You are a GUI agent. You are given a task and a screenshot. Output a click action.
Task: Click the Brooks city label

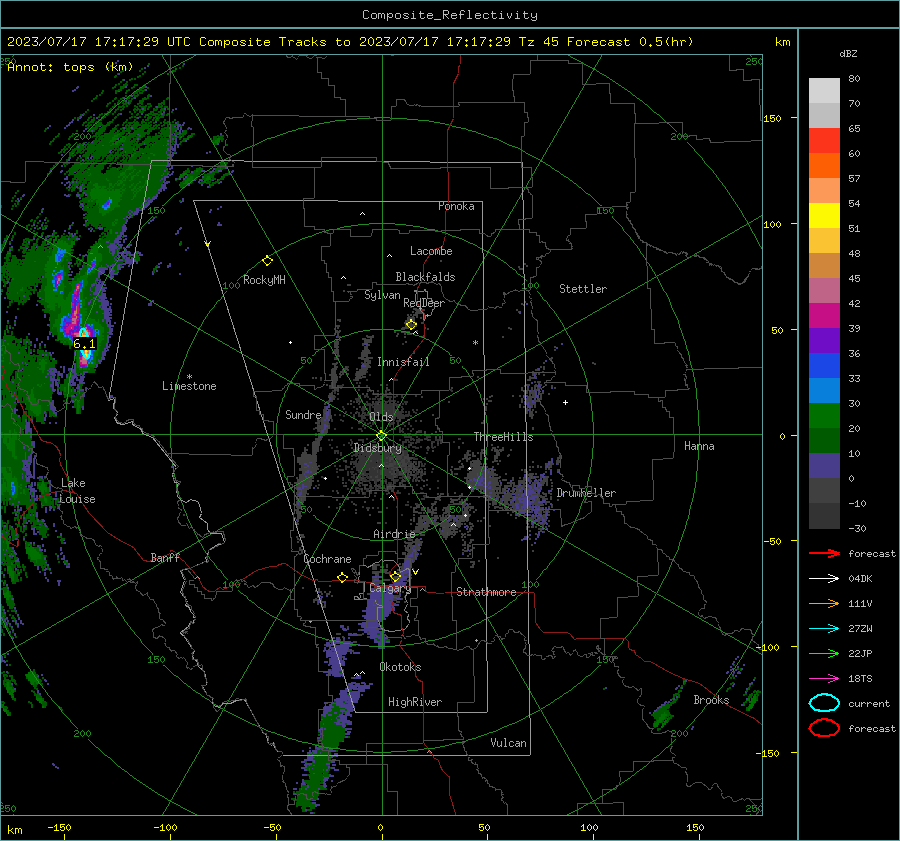pyautogui.click(x=711, y=700)
